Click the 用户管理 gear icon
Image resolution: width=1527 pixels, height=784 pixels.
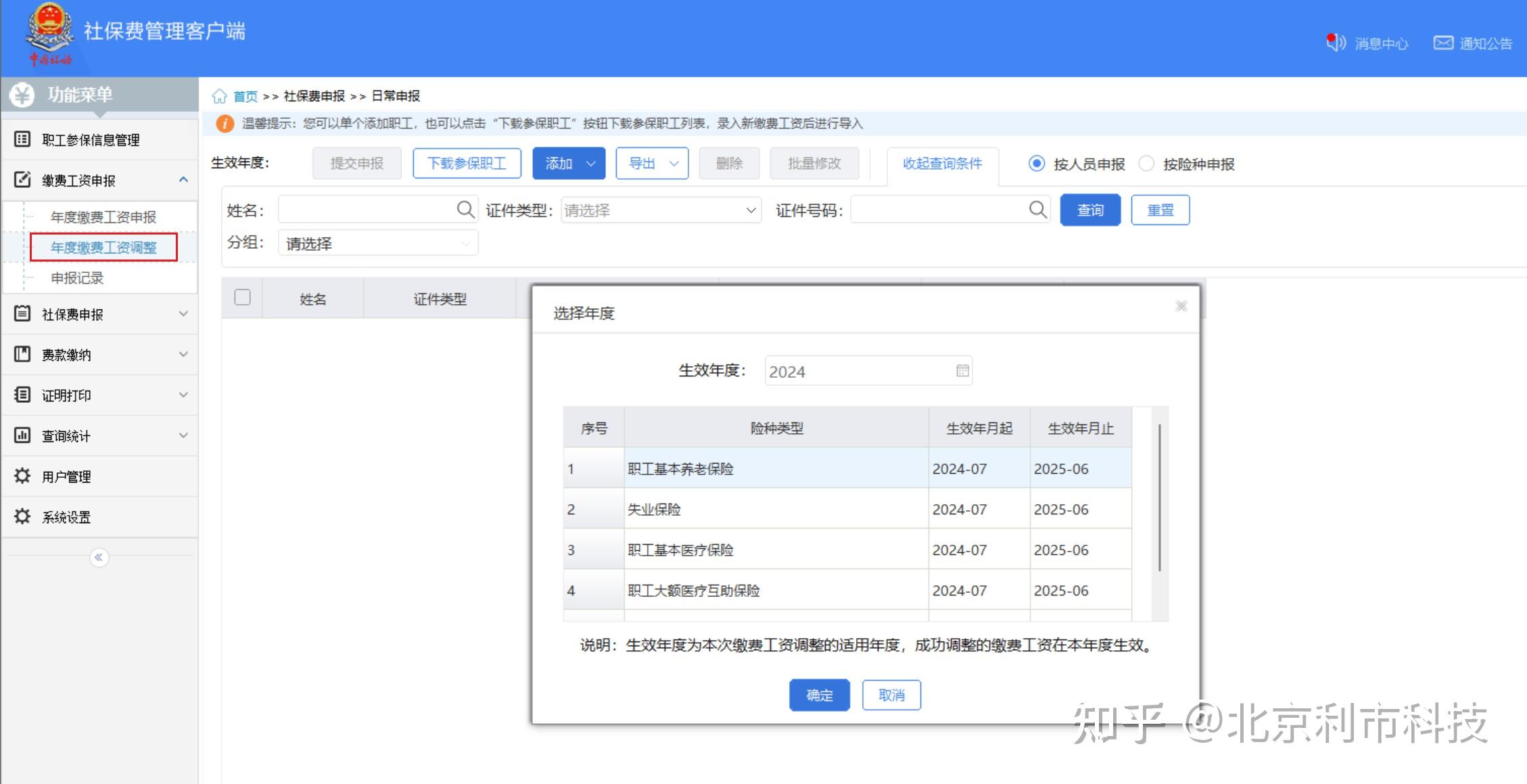[22, 476]
